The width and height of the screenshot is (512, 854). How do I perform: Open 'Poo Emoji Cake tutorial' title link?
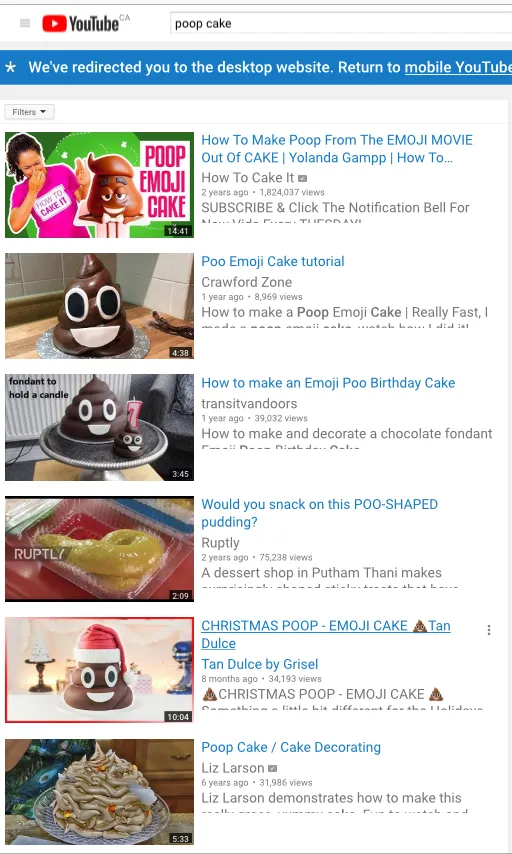[273, 261]
